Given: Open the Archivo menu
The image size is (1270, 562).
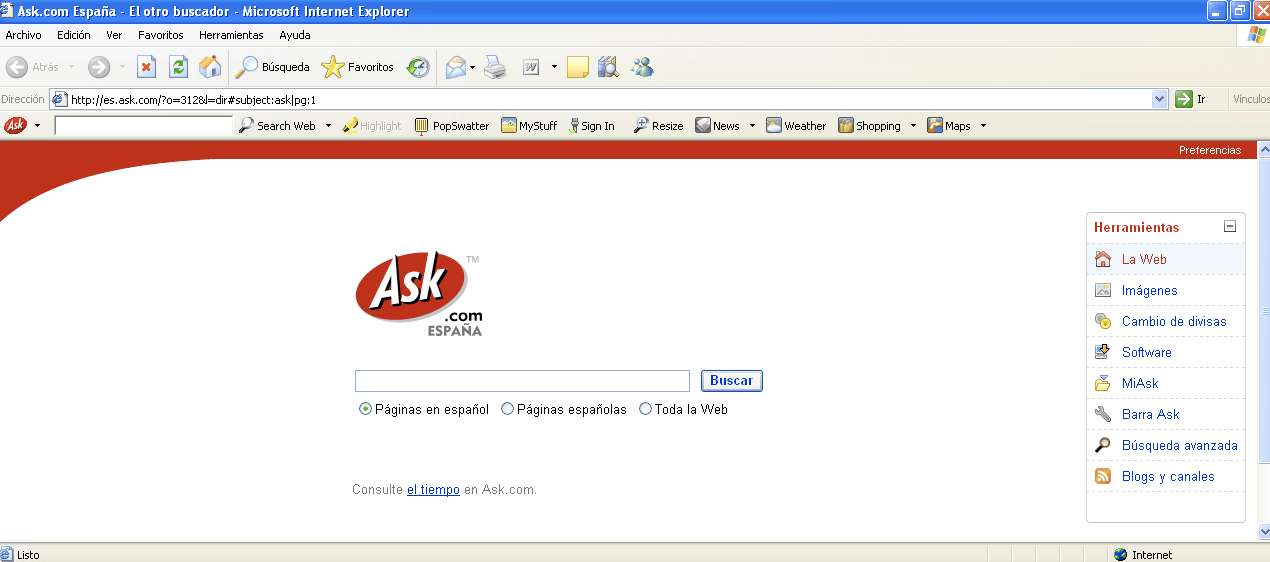Looking at the screenshot, I should (24, 35).
